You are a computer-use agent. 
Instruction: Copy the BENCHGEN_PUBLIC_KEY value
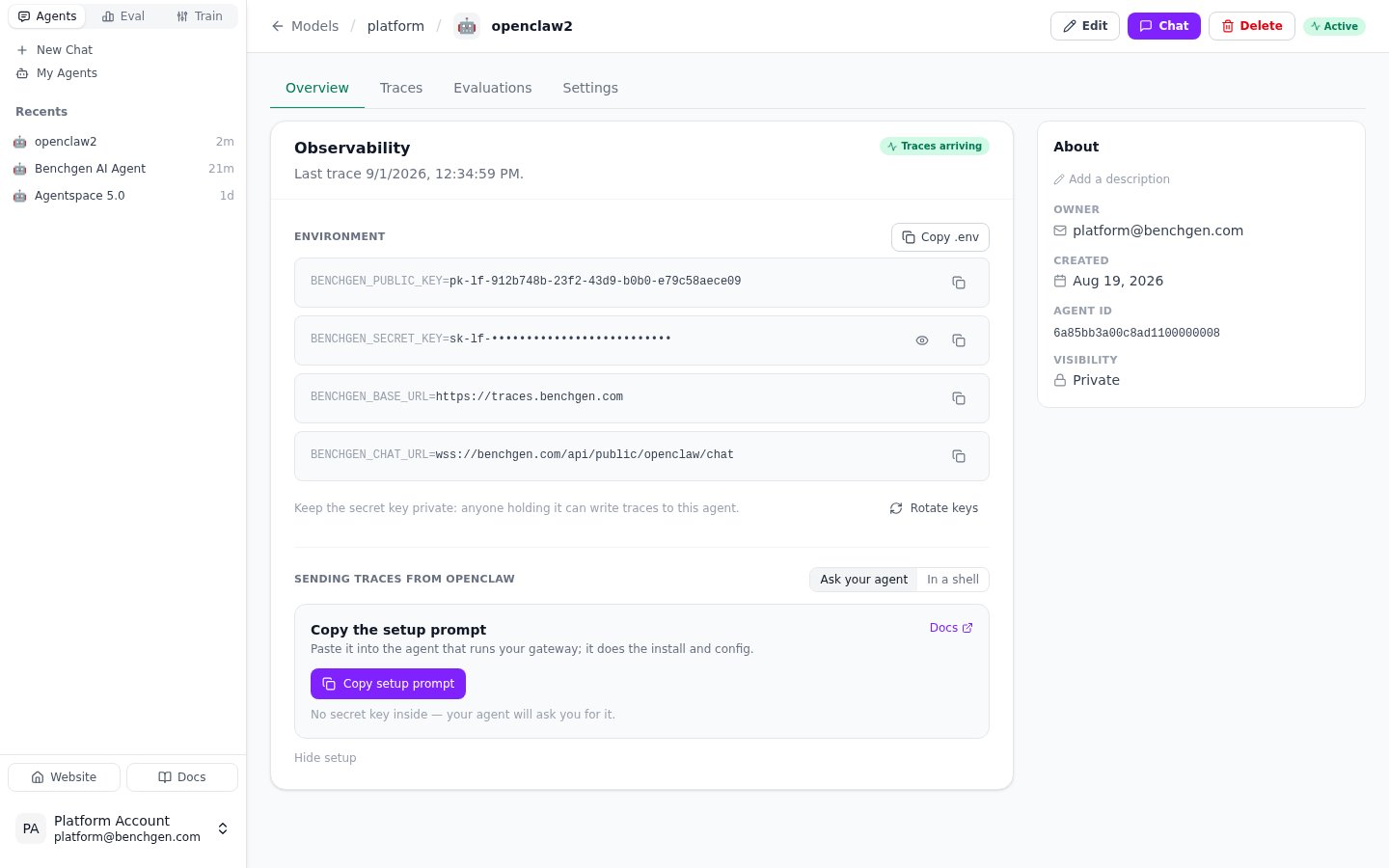click(x=959, y=283)
